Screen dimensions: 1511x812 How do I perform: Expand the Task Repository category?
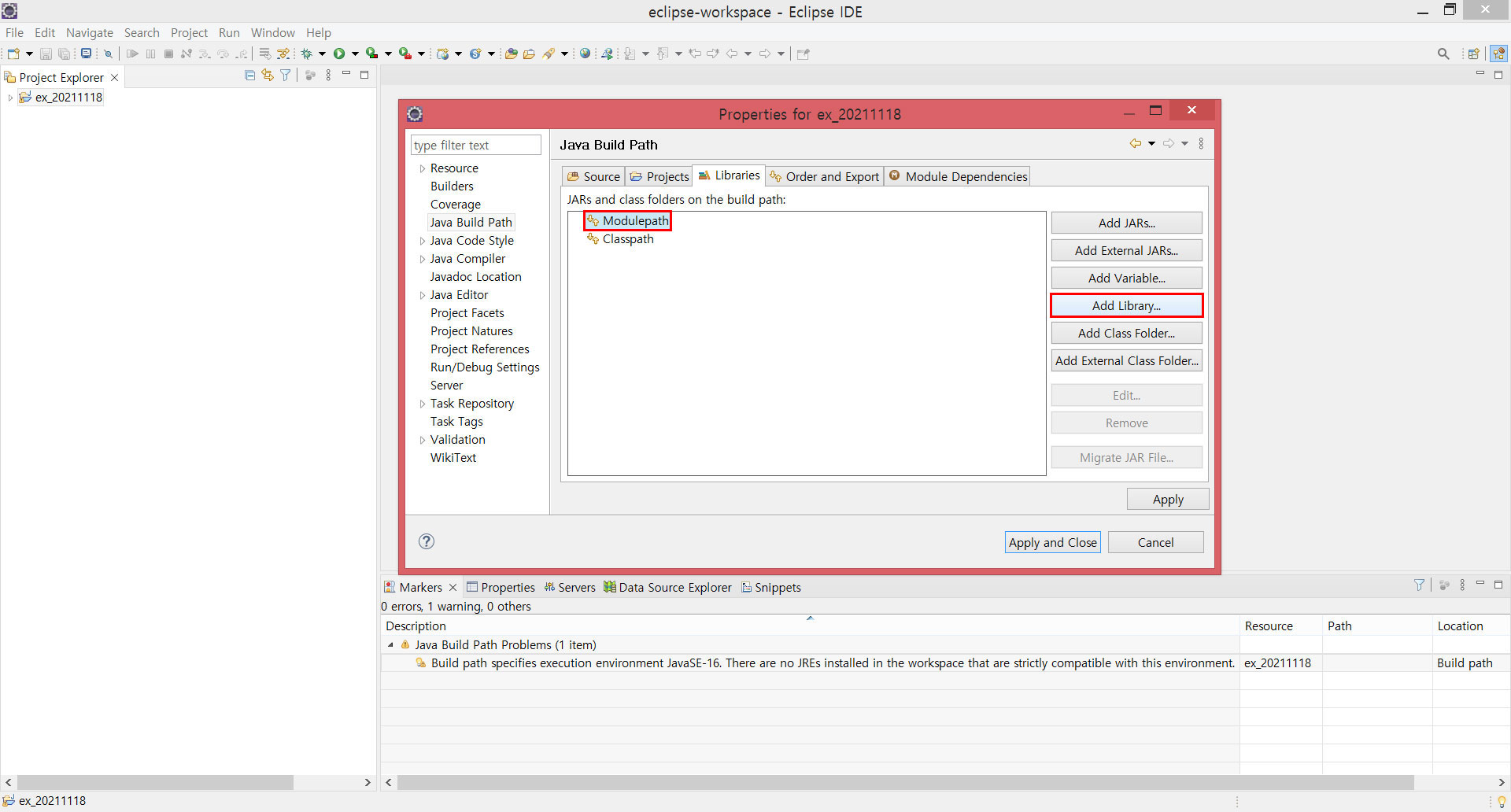point(422,404)
